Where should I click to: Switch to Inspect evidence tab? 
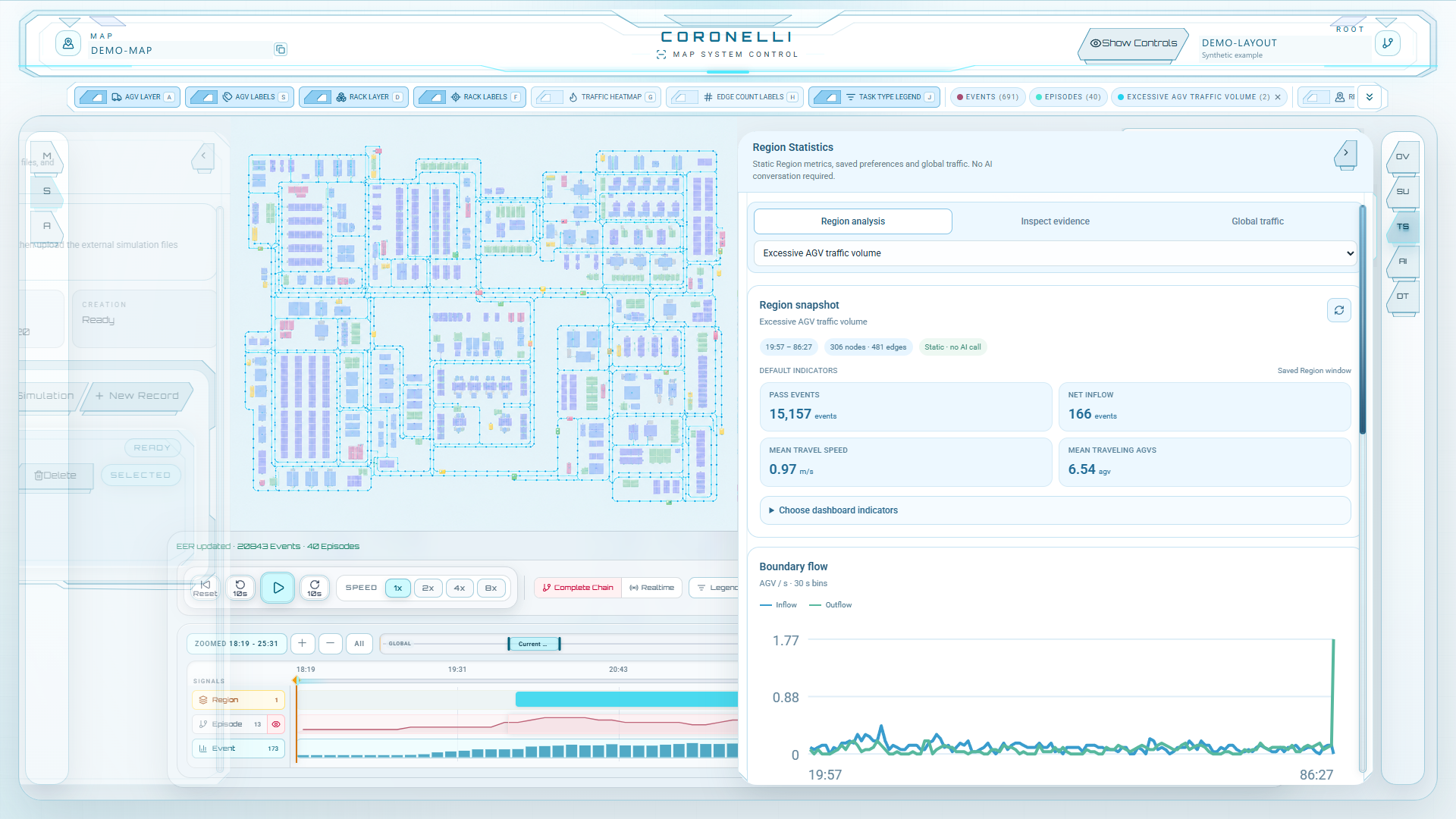pos(1055,221)
